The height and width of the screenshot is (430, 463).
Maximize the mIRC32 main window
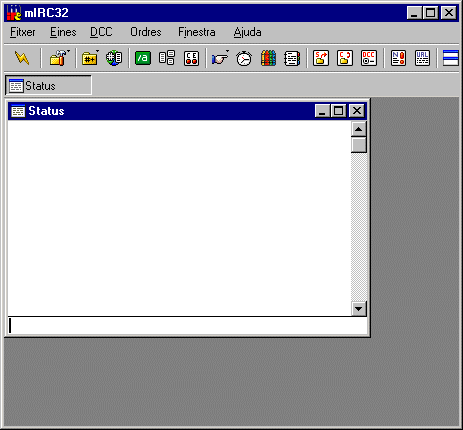click(x=430, y=13)
